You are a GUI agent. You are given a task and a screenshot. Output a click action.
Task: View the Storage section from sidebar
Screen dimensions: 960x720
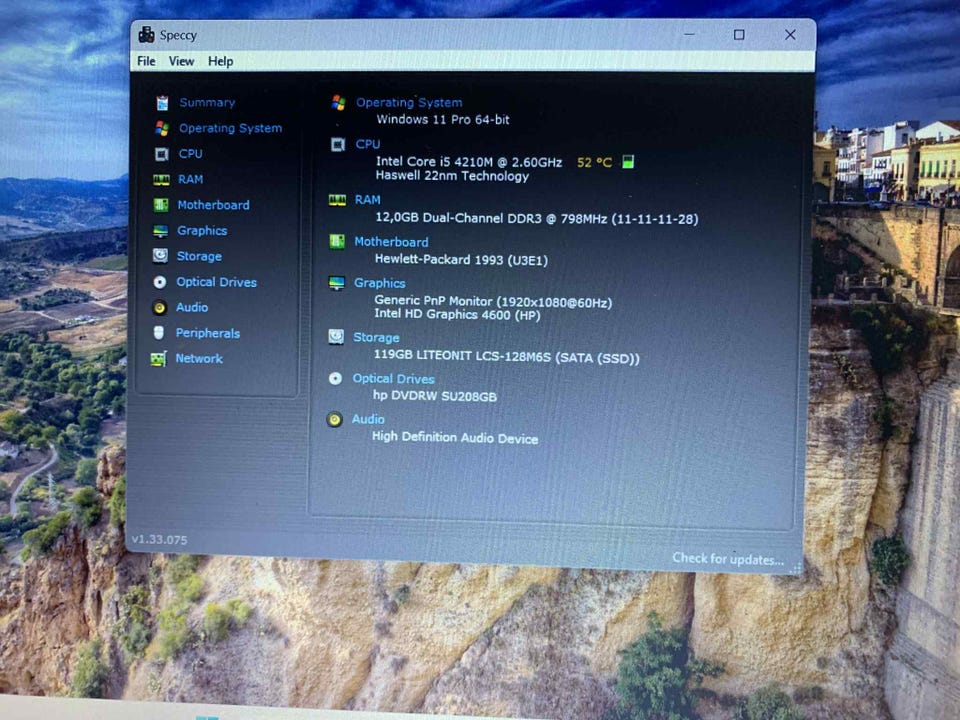[x=199, y=257]
